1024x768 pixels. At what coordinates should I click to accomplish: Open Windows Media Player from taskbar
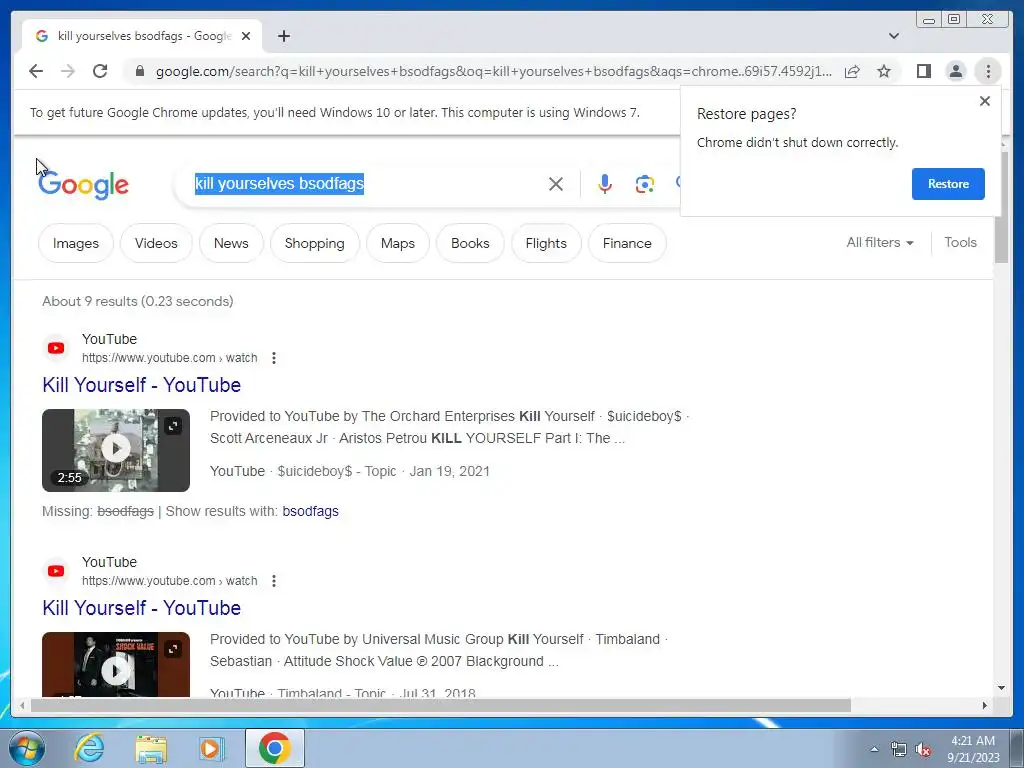[x=211, y=748]
